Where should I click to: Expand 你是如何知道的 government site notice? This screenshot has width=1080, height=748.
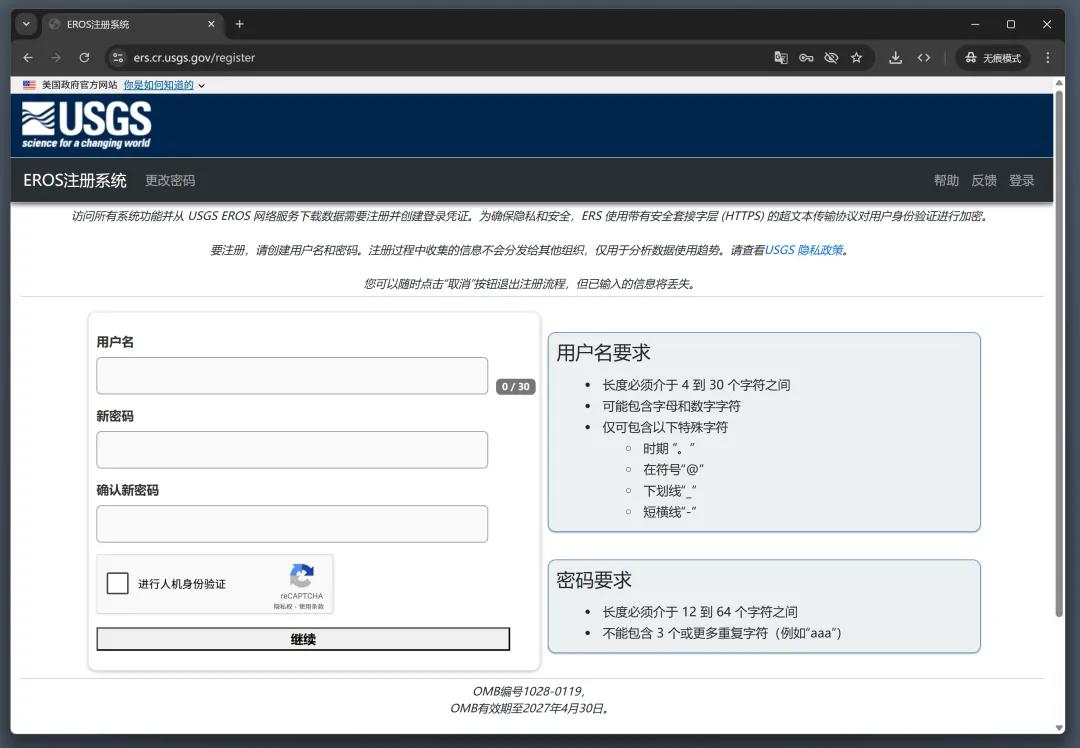[x=165, y=85]
